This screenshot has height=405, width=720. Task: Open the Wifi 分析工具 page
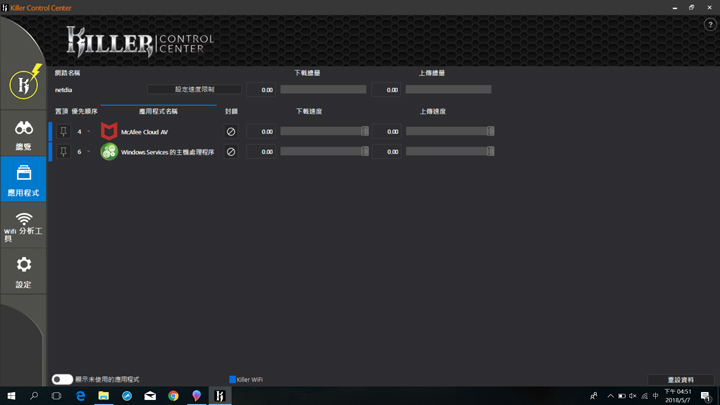click(x=23, y=226)
